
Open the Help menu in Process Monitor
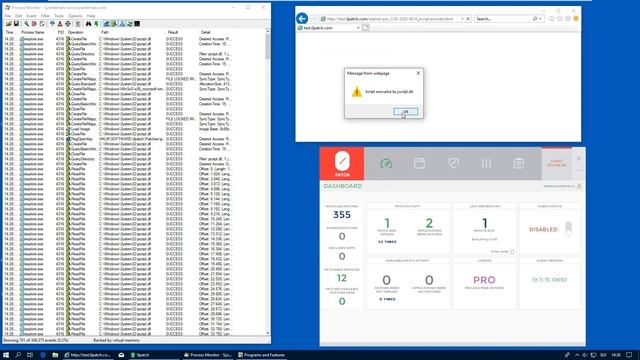[x=91, y=16]
